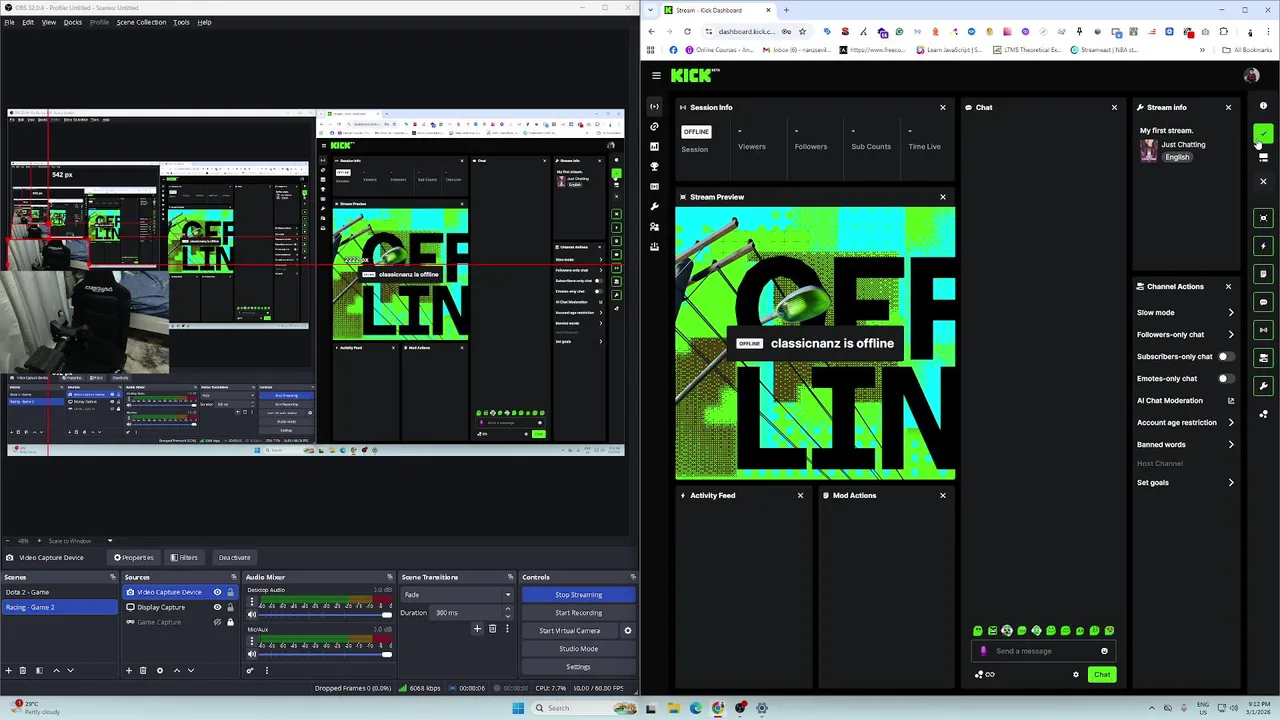Enter OBS Studio Mode
This screenshot has height=720, width=1280.
coord(578,649)
